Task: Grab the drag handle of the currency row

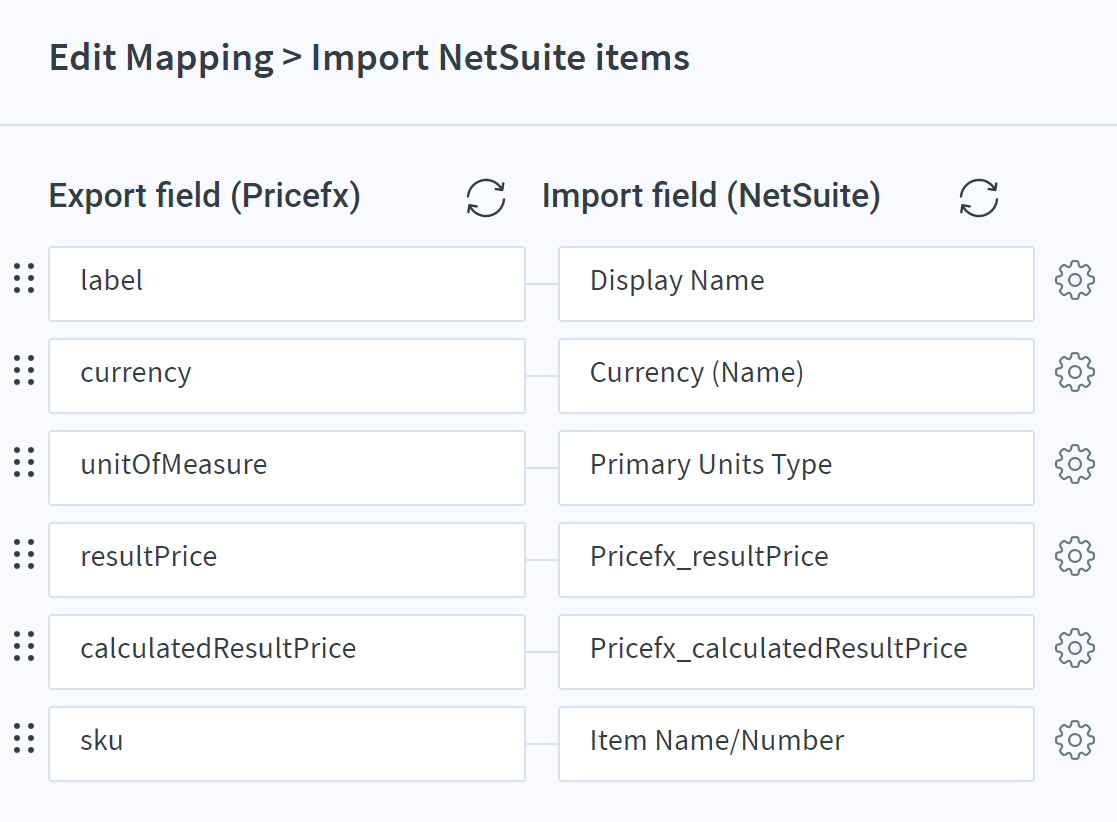Action: (24, 370)
